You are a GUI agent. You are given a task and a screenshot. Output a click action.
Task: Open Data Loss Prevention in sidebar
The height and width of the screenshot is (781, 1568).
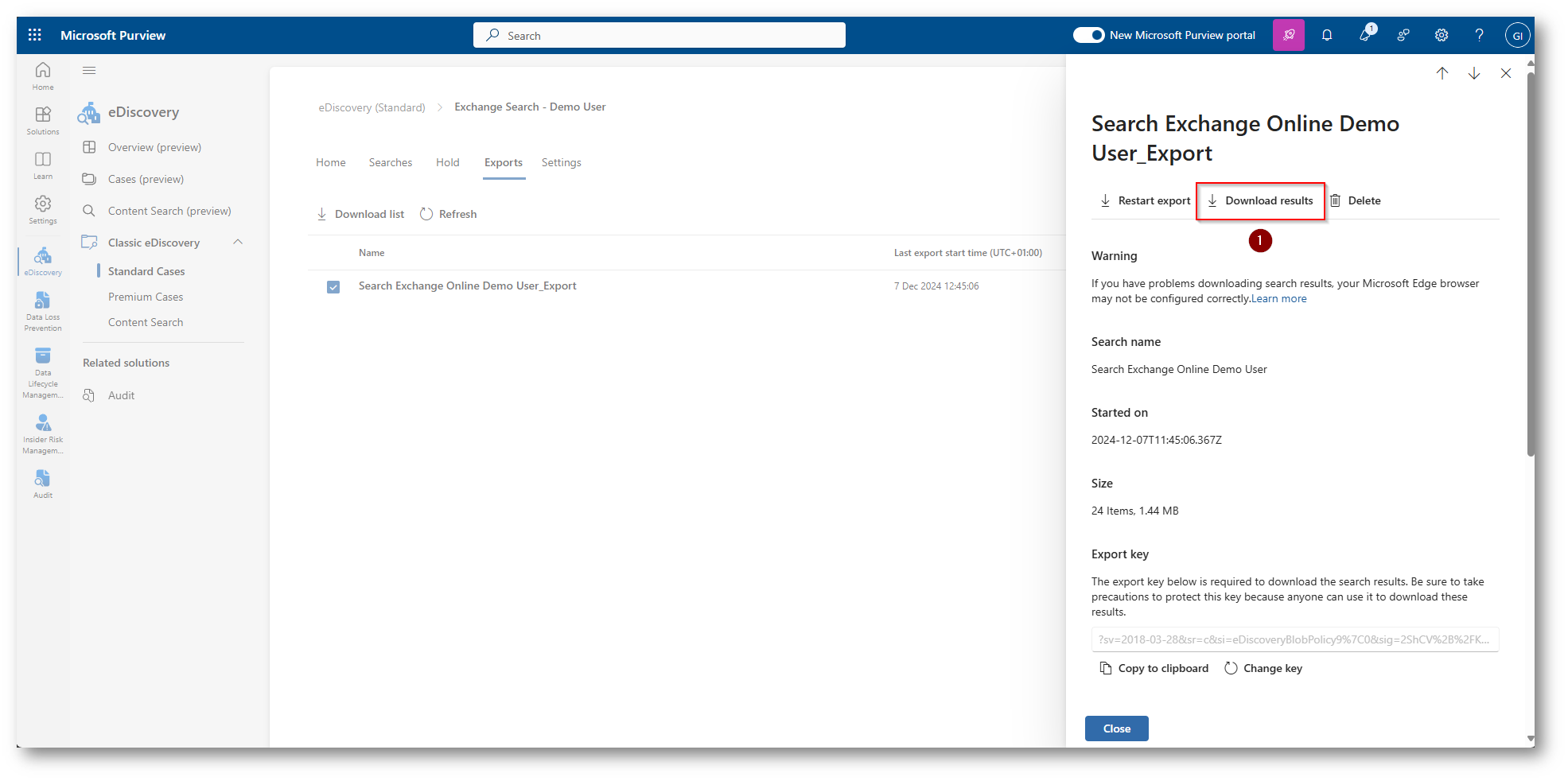[x=43, y=310]
